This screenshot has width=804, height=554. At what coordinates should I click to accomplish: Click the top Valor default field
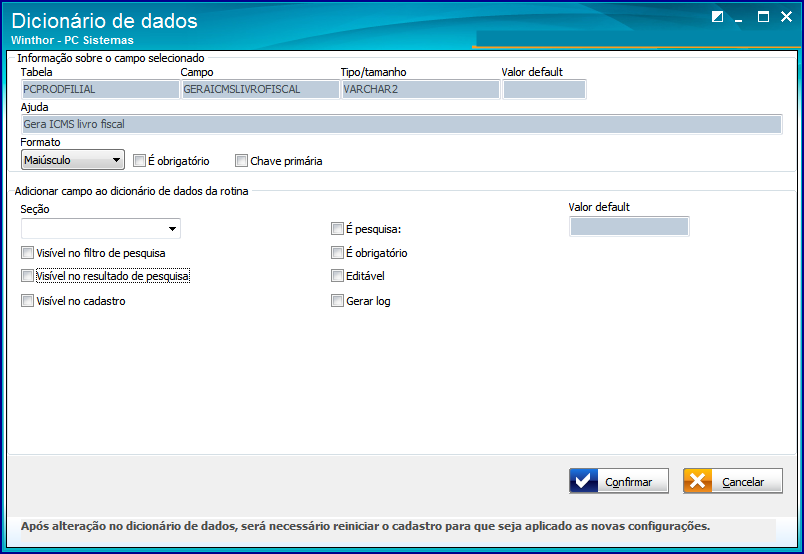pyautogui.click(x=544, y=89)
